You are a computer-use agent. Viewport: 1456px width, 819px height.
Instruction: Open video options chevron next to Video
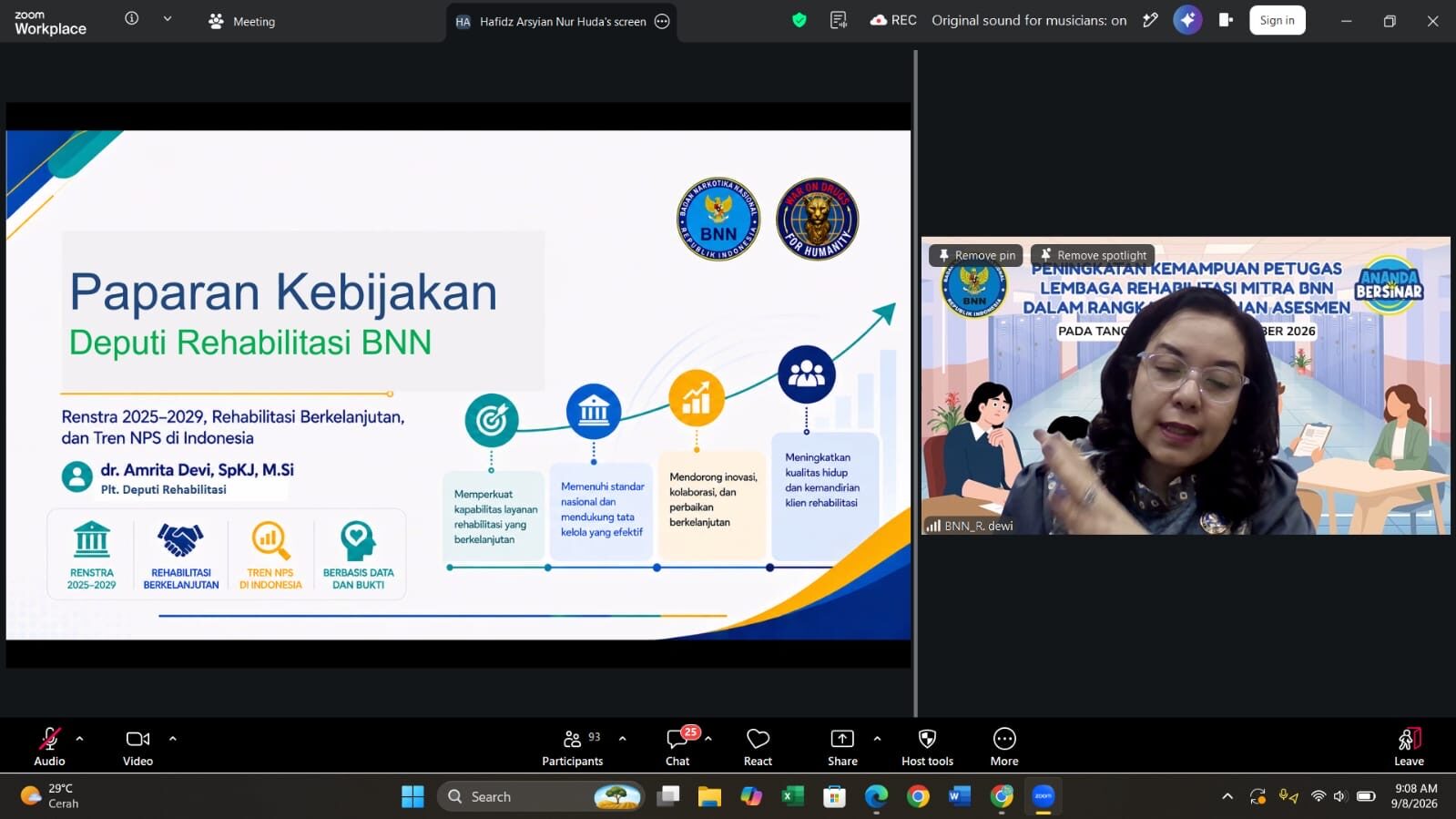coord(172,739)
